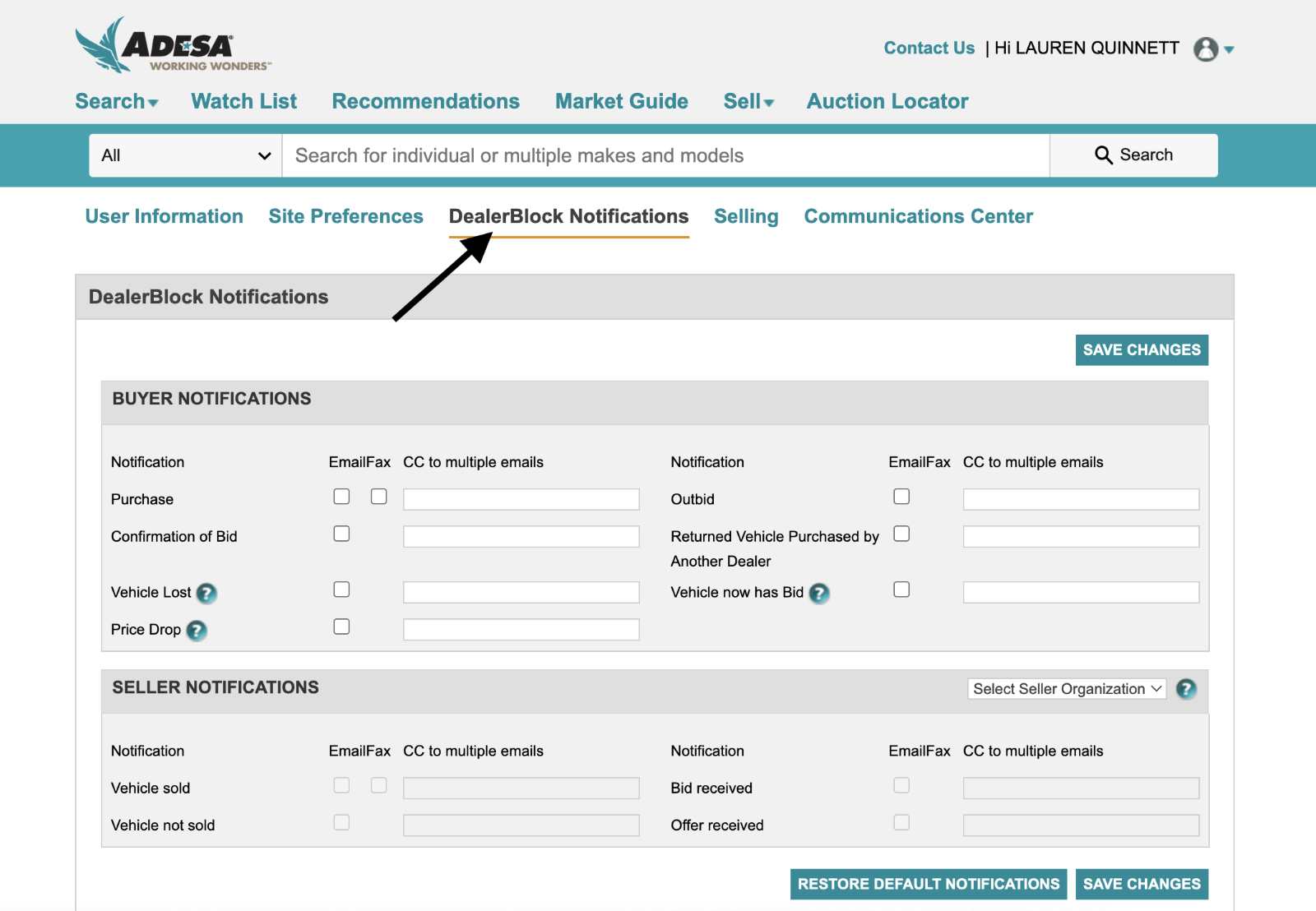Screen dimensions: 1316x911
Task: Check Email for Confirmation of Bid
Action: 341,534
